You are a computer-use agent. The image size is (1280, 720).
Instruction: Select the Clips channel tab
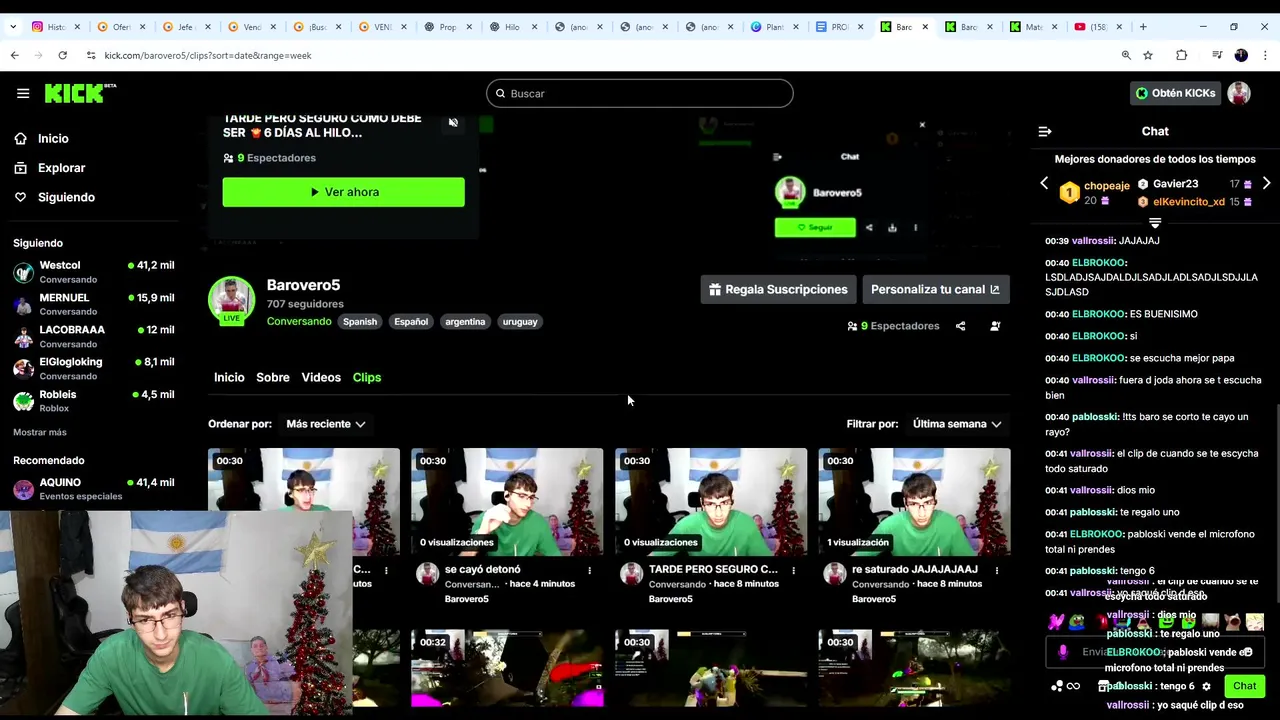pos(367,377)
